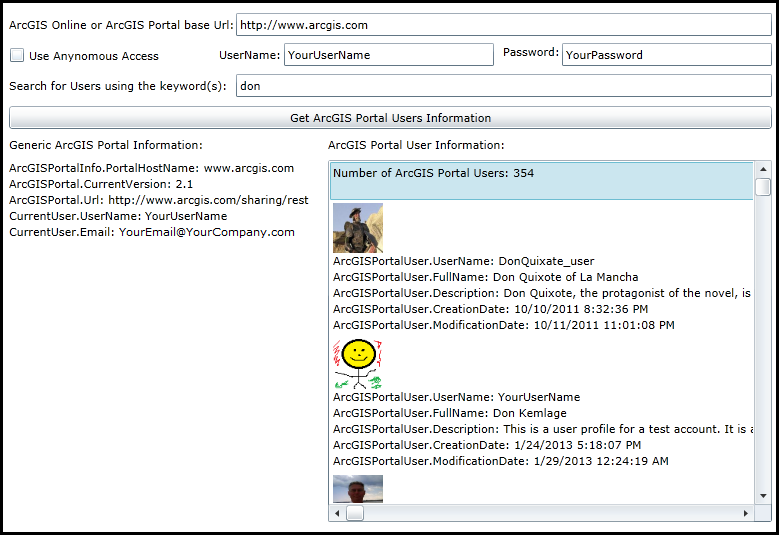Screen dimensions: 779x535
Task: Select the test account Description line
Action: 543,429
